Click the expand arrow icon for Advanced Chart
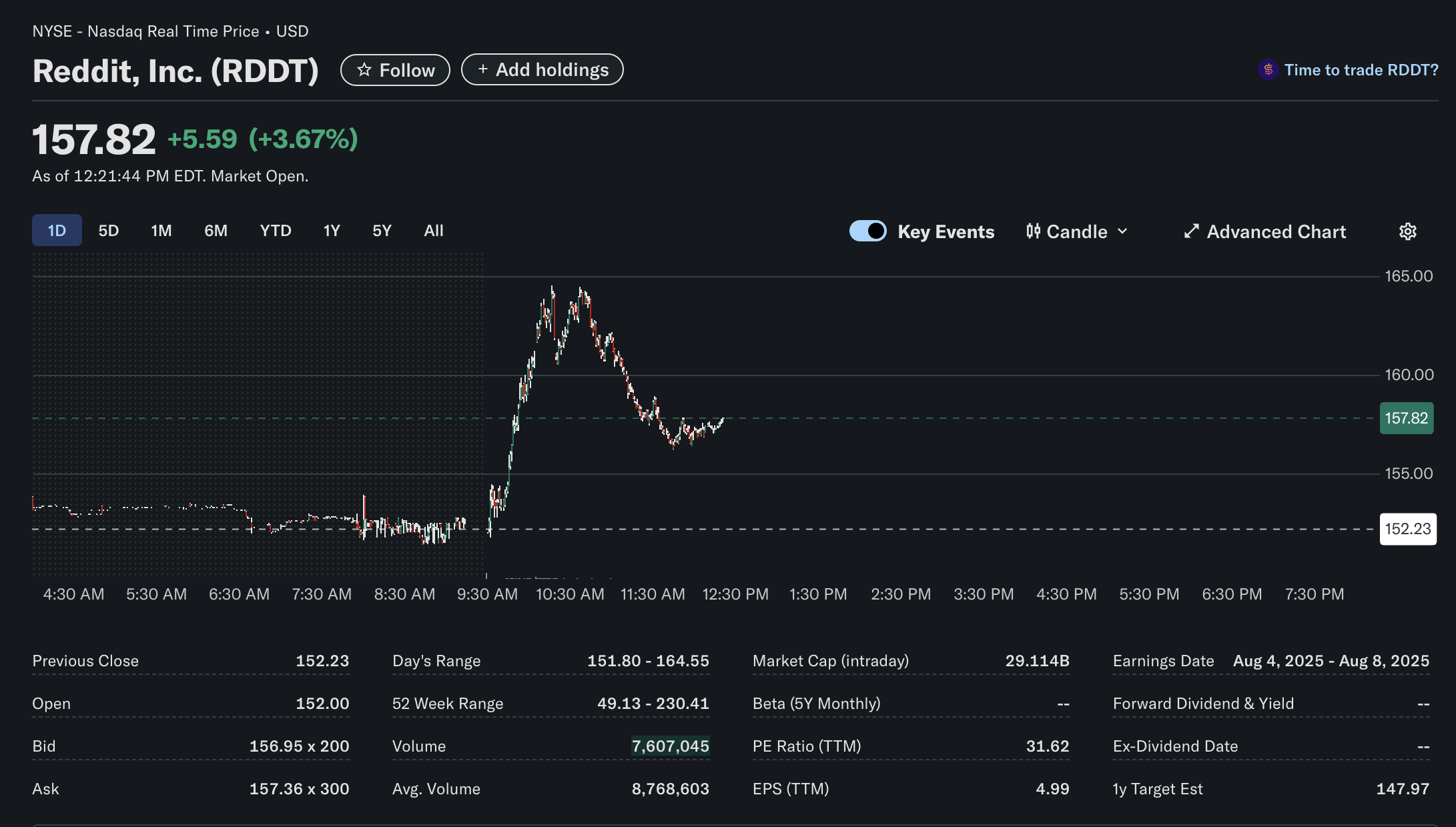The width and height of the screenshot is (1456, 827). 1191,231
